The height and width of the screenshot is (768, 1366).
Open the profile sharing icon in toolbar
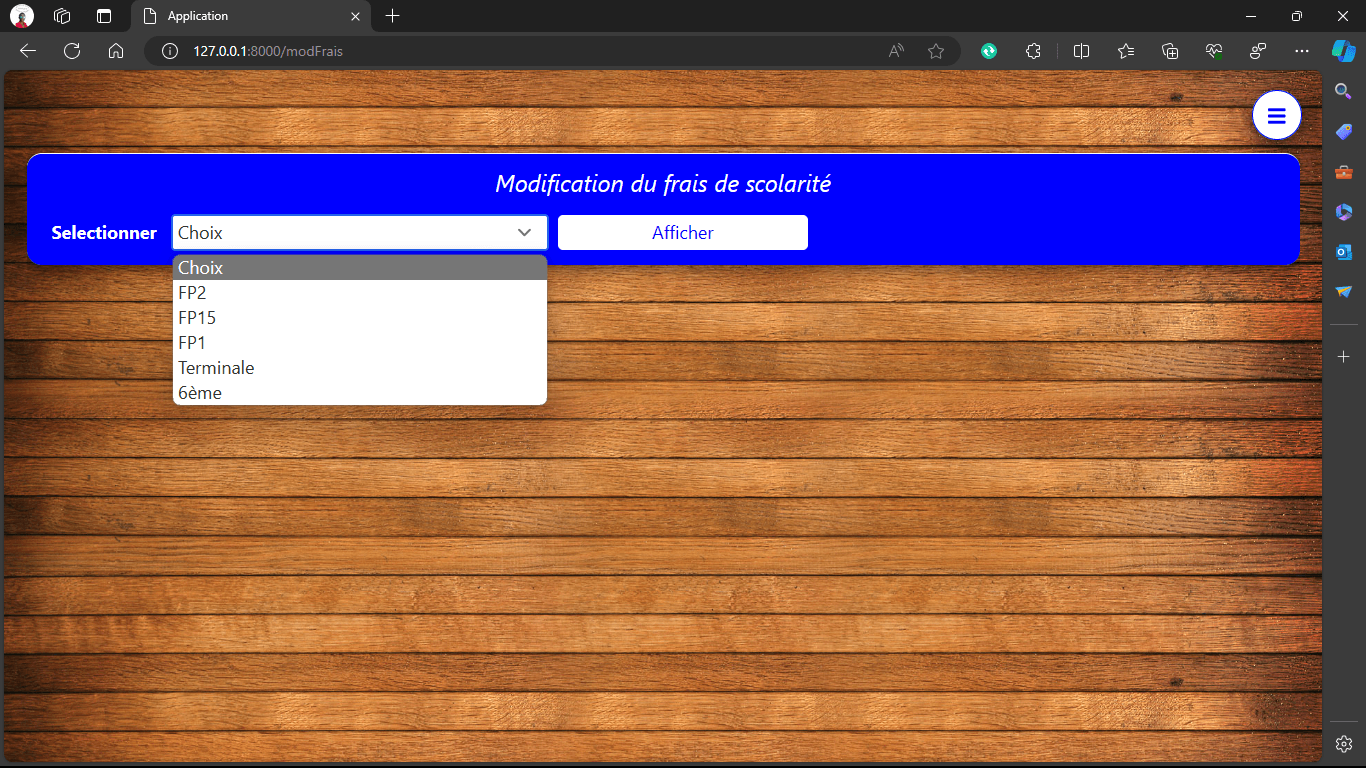pyautogui.click(x=1258, y=51)
